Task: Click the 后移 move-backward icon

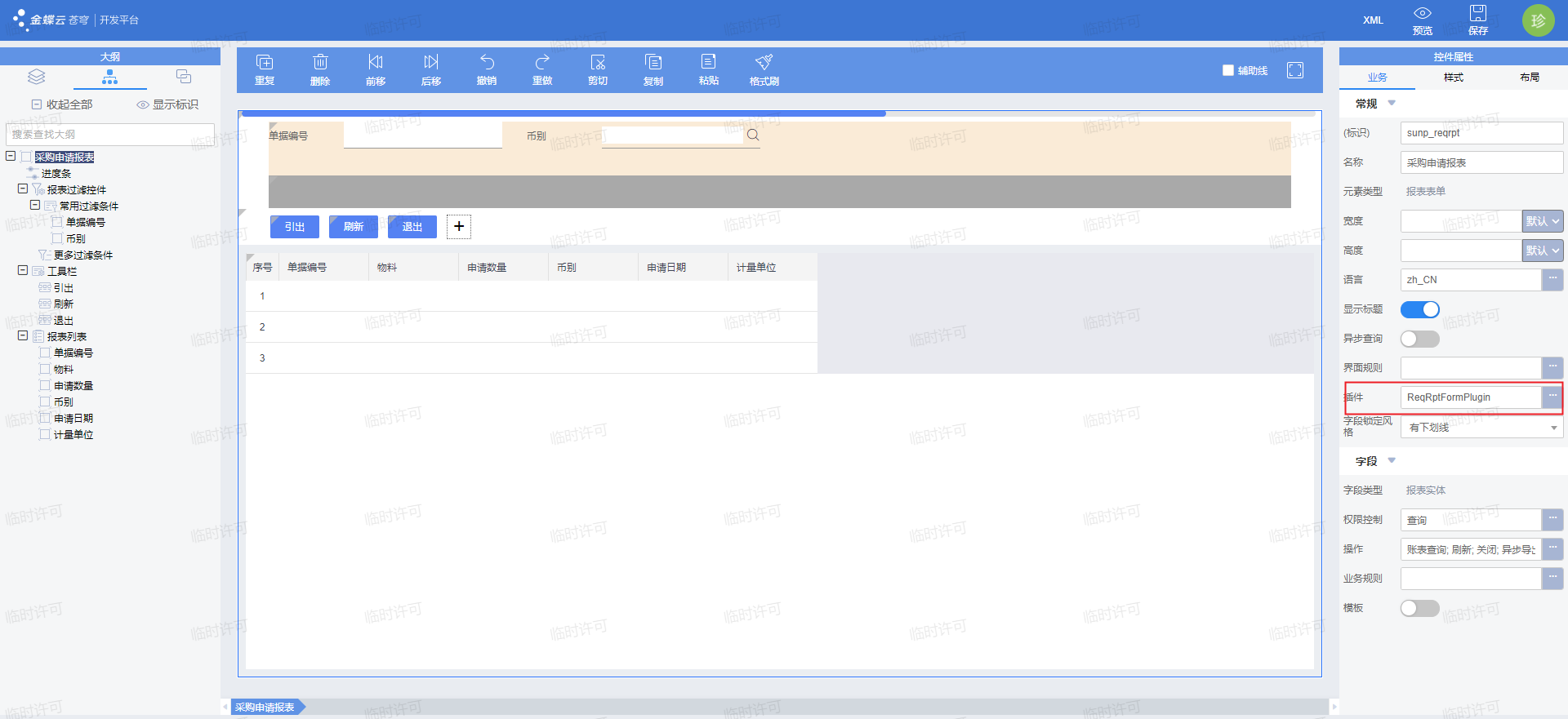Action: (x=431, y=63)
